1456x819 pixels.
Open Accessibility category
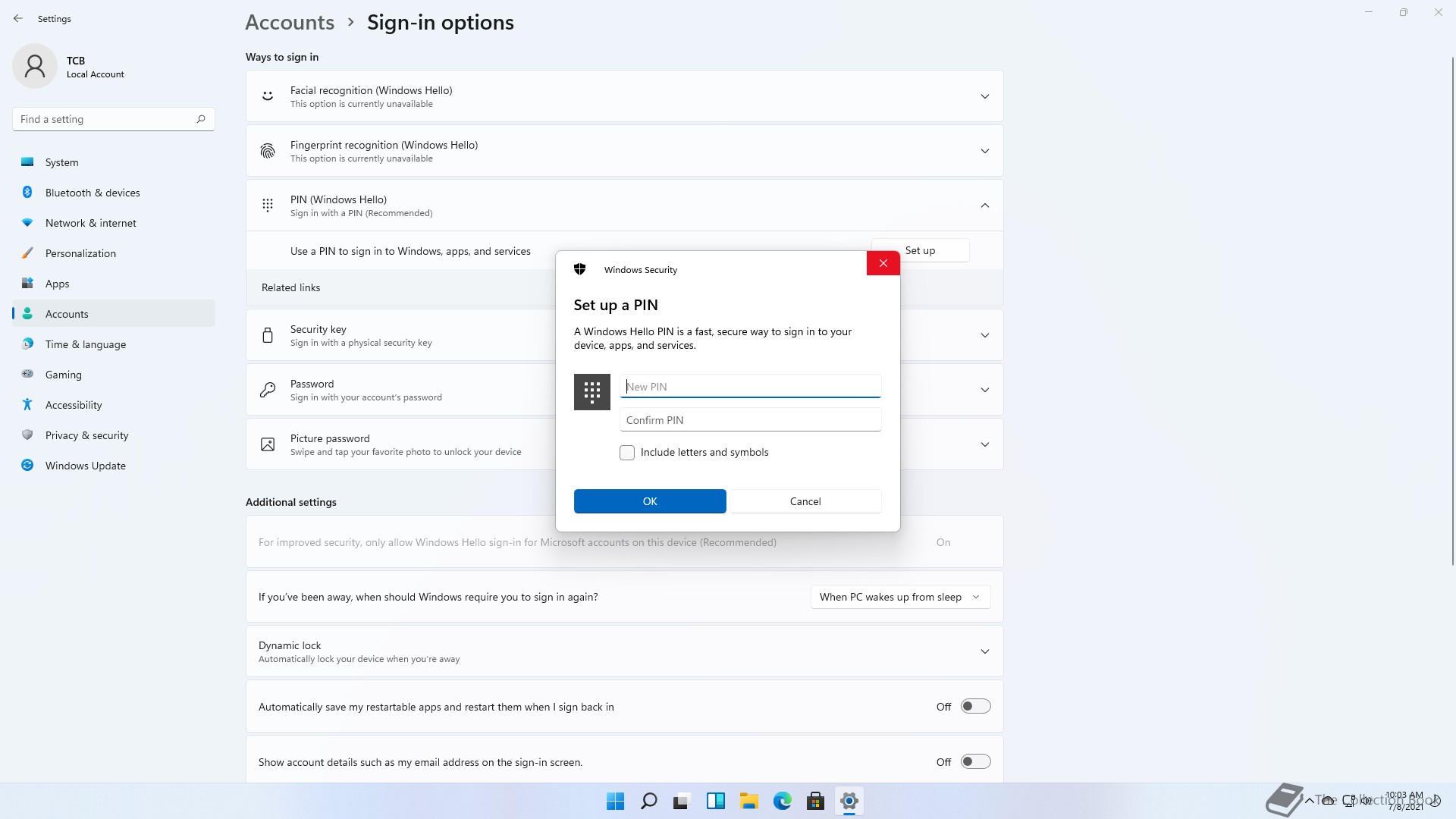(114, 405)
